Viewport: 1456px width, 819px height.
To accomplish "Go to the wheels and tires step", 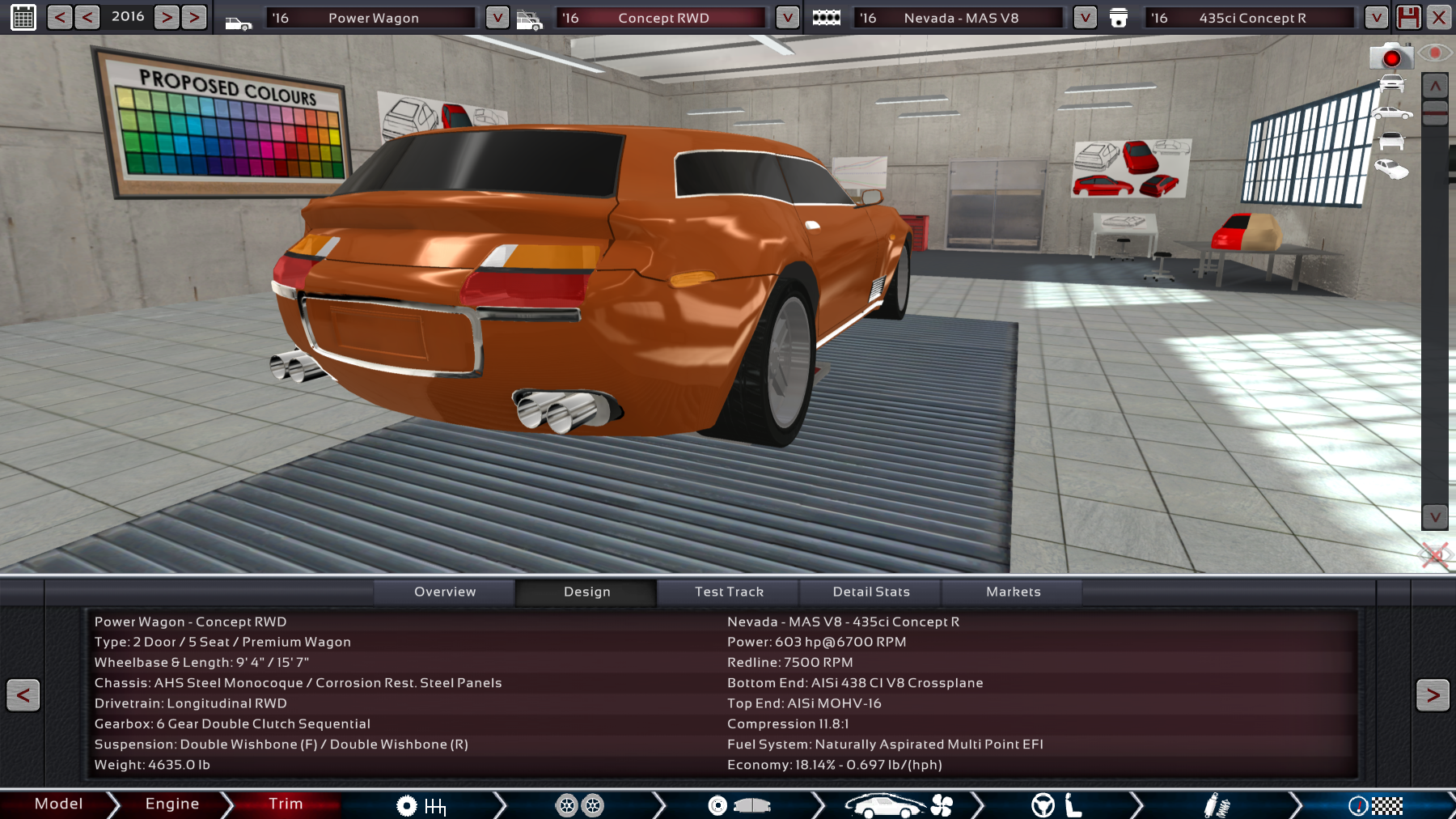I will 579,805.
